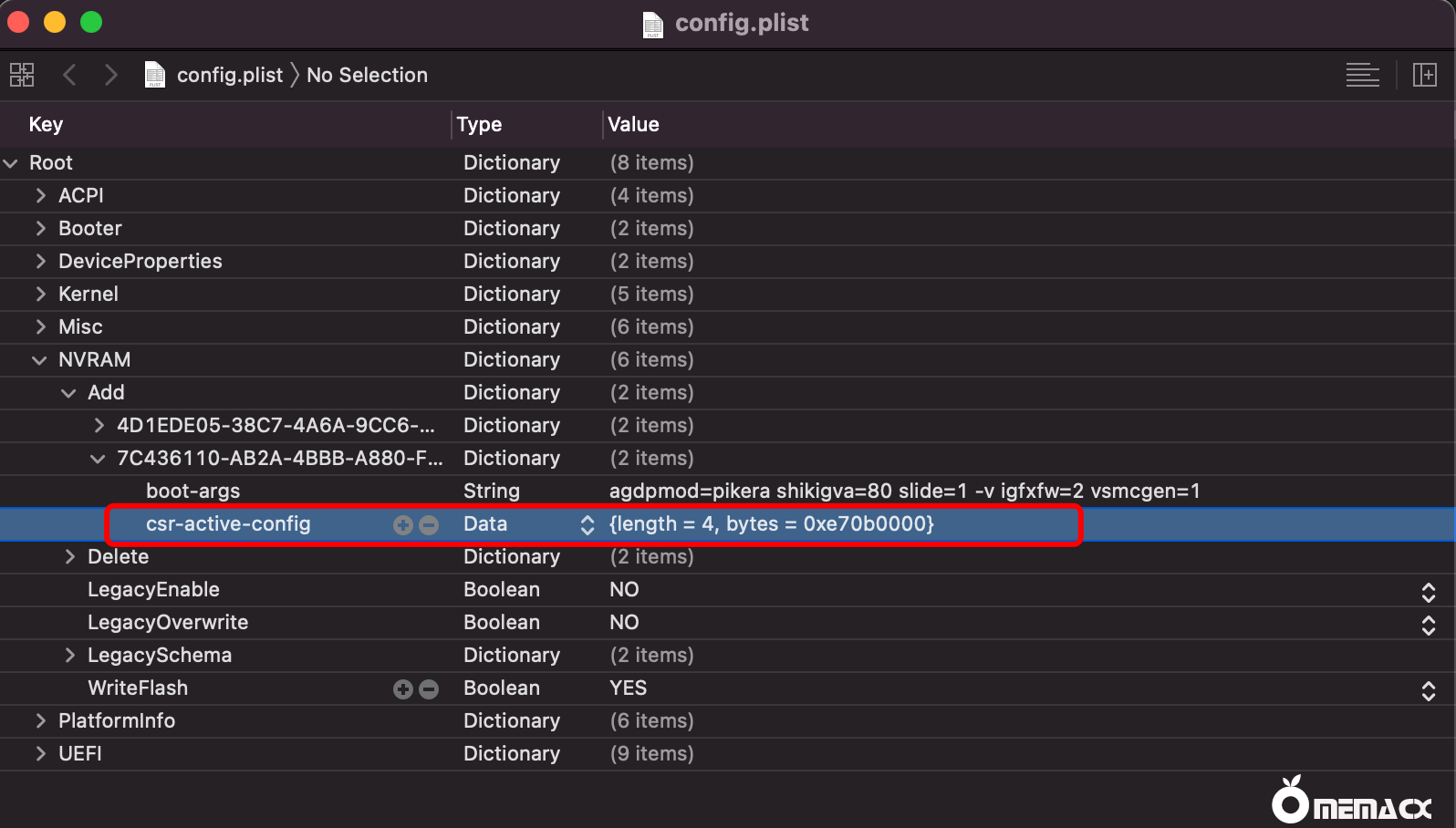The width and height of the screenshot is (1456, 828).
Task: Collapse the NVRAM dictionary
Action: coord(39,360)
